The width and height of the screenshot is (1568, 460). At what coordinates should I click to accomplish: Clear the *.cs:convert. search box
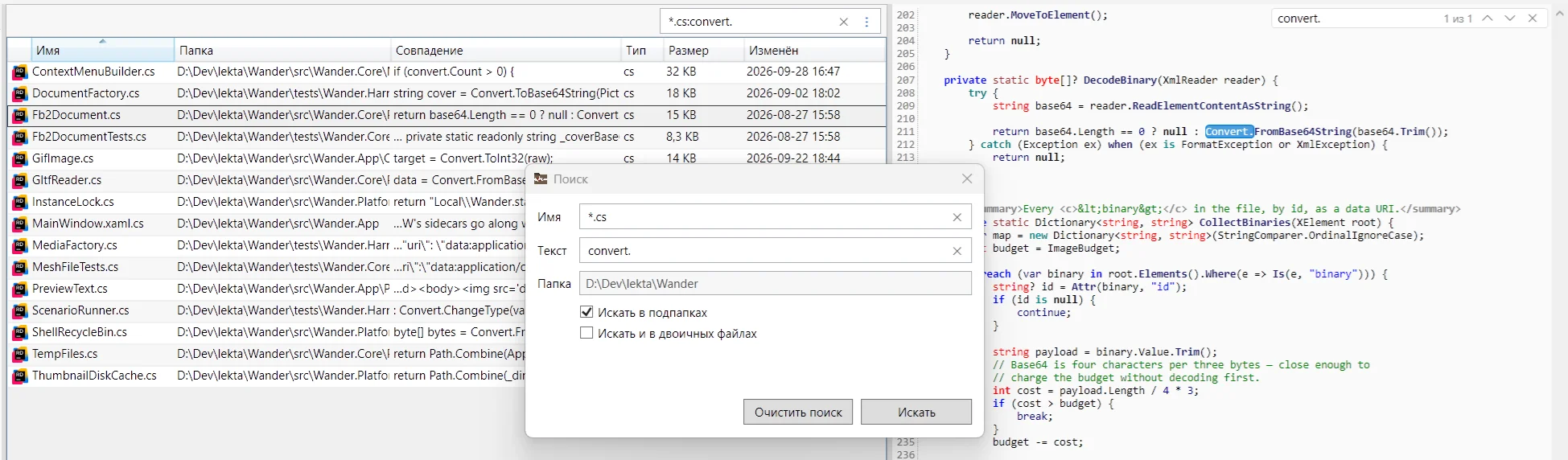[x=844, y=22]
